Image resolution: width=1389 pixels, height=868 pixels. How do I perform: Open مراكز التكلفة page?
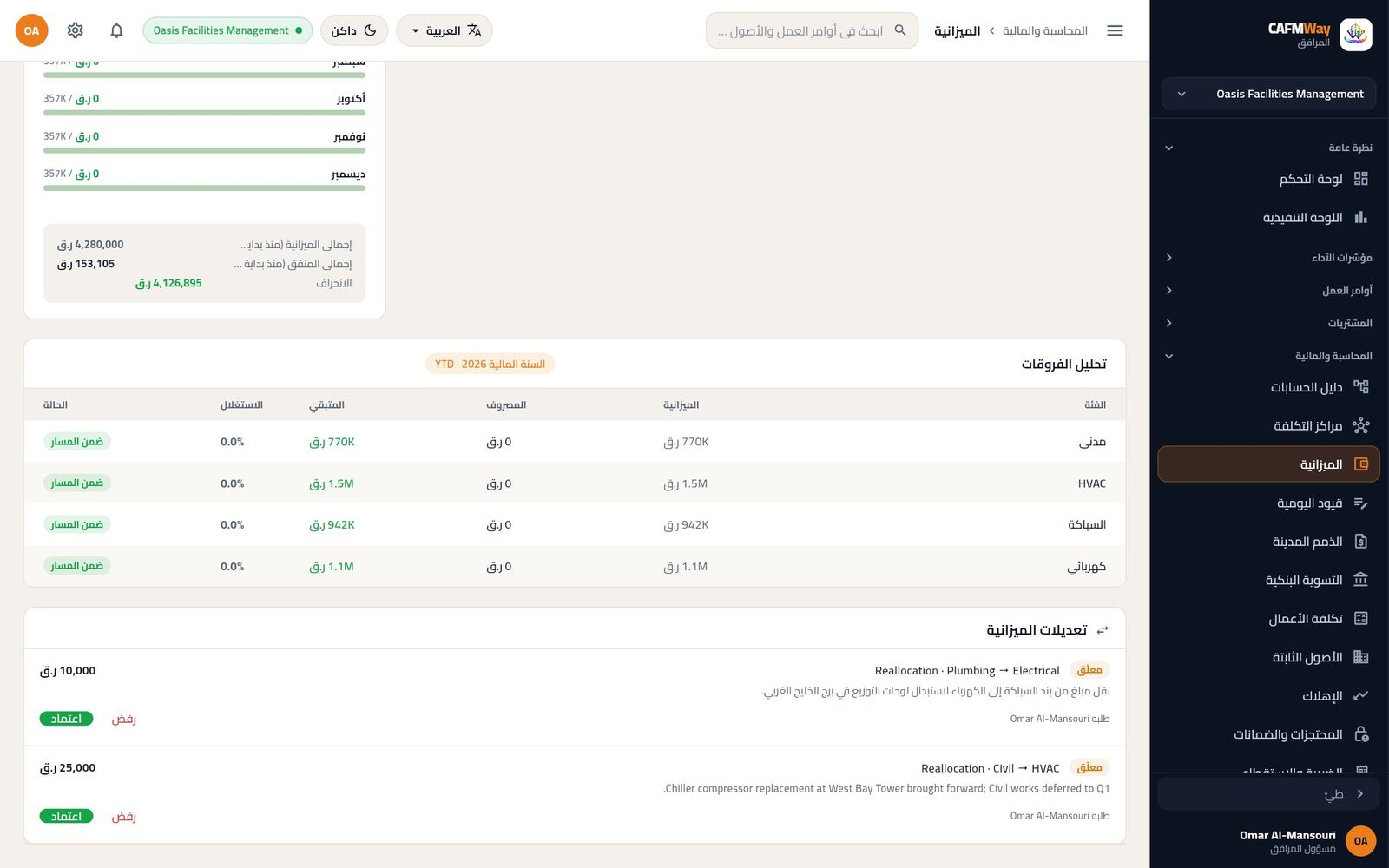pyautogui.click(x=1268, y=425)
